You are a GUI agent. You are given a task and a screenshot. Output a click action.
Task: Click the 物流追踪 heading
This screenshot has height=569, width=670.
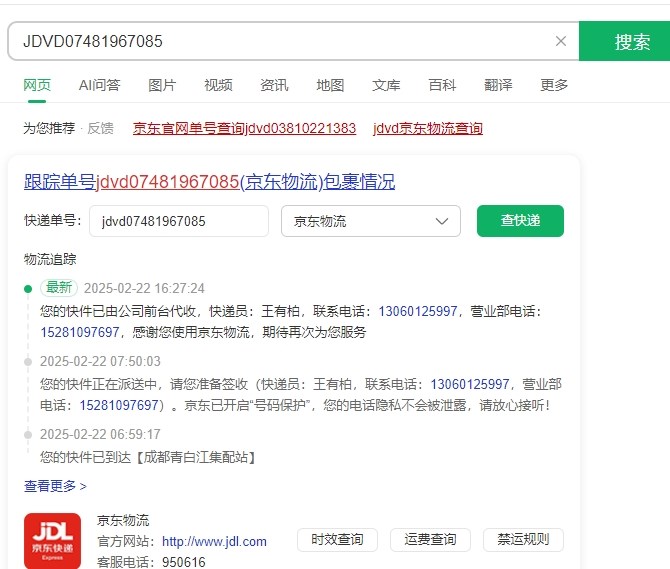coord(50,259)
